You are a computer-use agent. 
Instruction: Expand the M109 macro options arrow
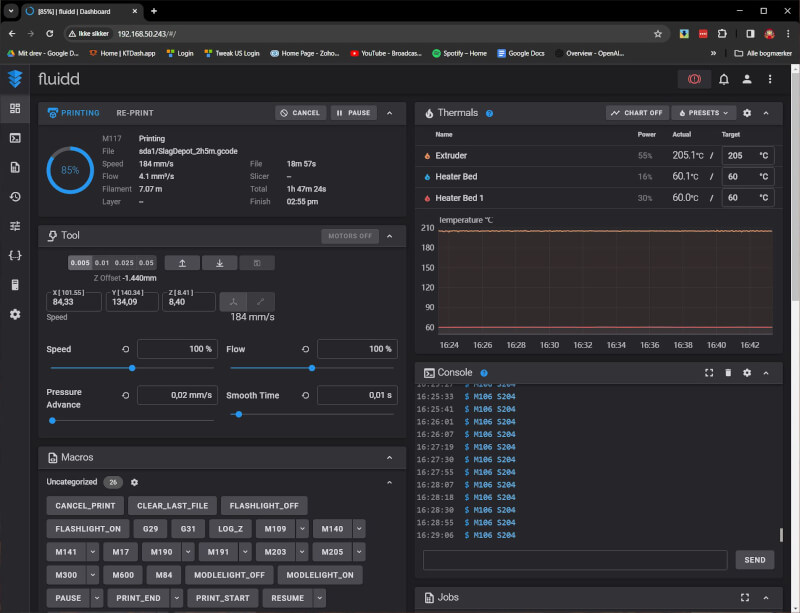pos(301,528)
